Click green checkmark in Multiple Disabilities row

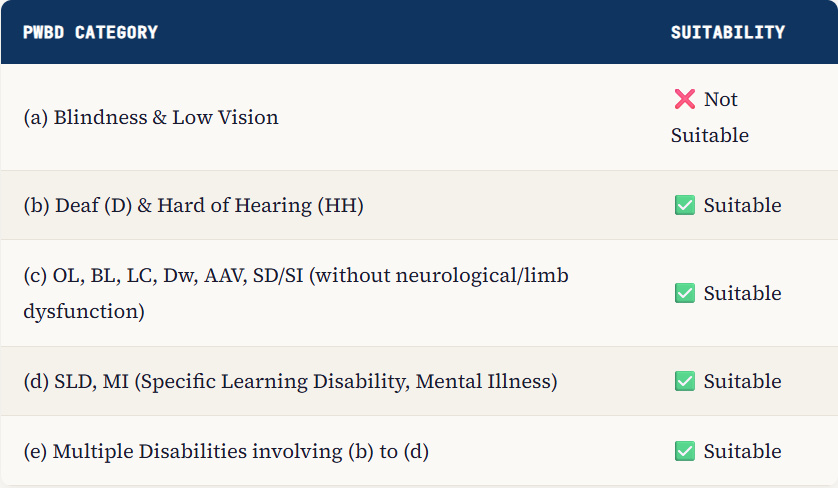point(685,451)
